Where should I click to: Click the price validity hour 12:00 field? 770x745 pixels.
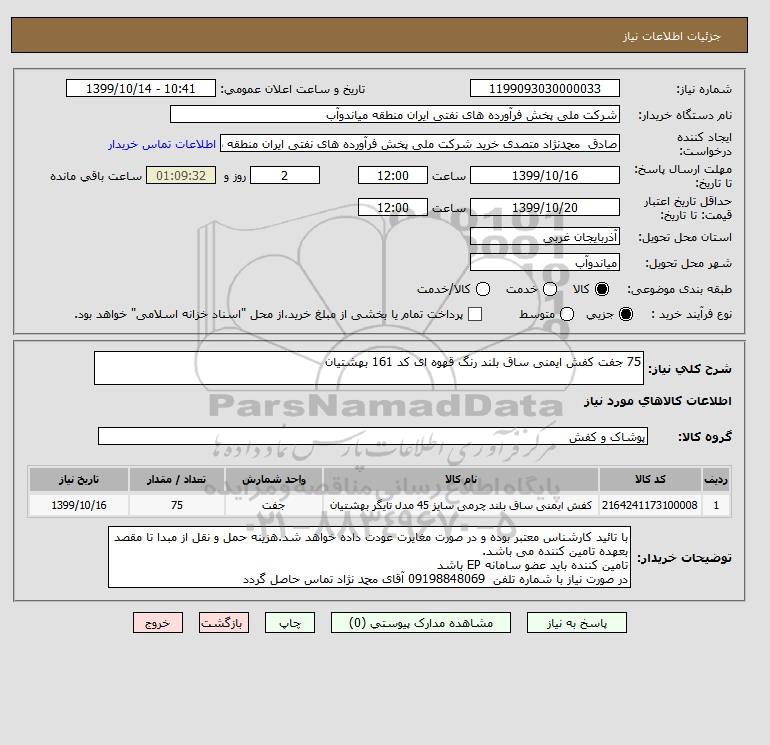[x=393, y=207]
